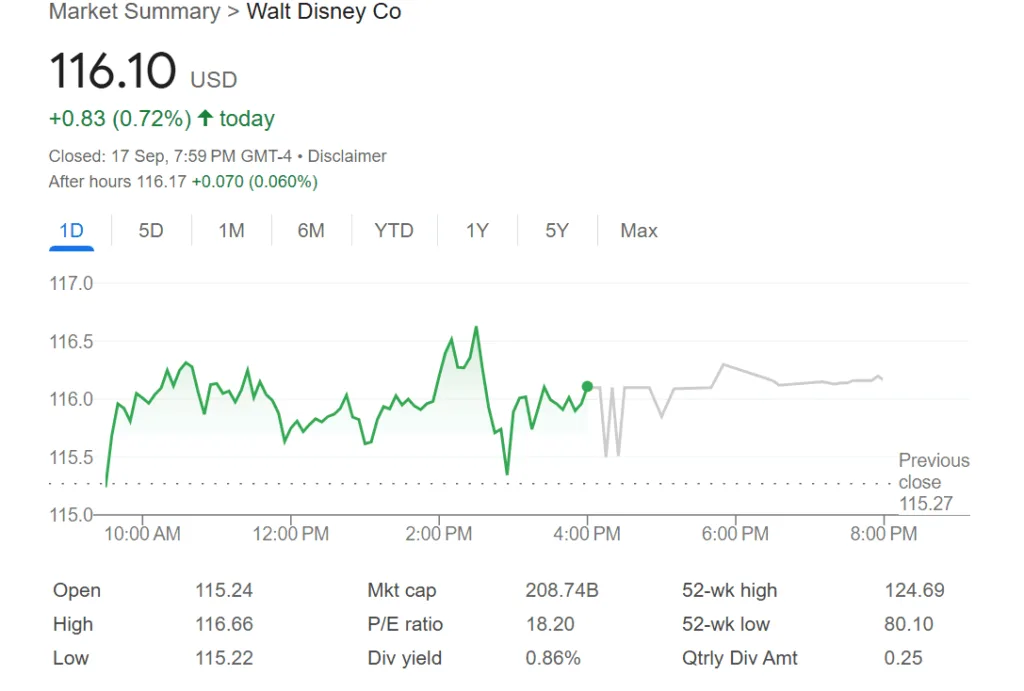The image size is (1024, 691).
Task: Click the current price marker dot
Action: point(588,386)
